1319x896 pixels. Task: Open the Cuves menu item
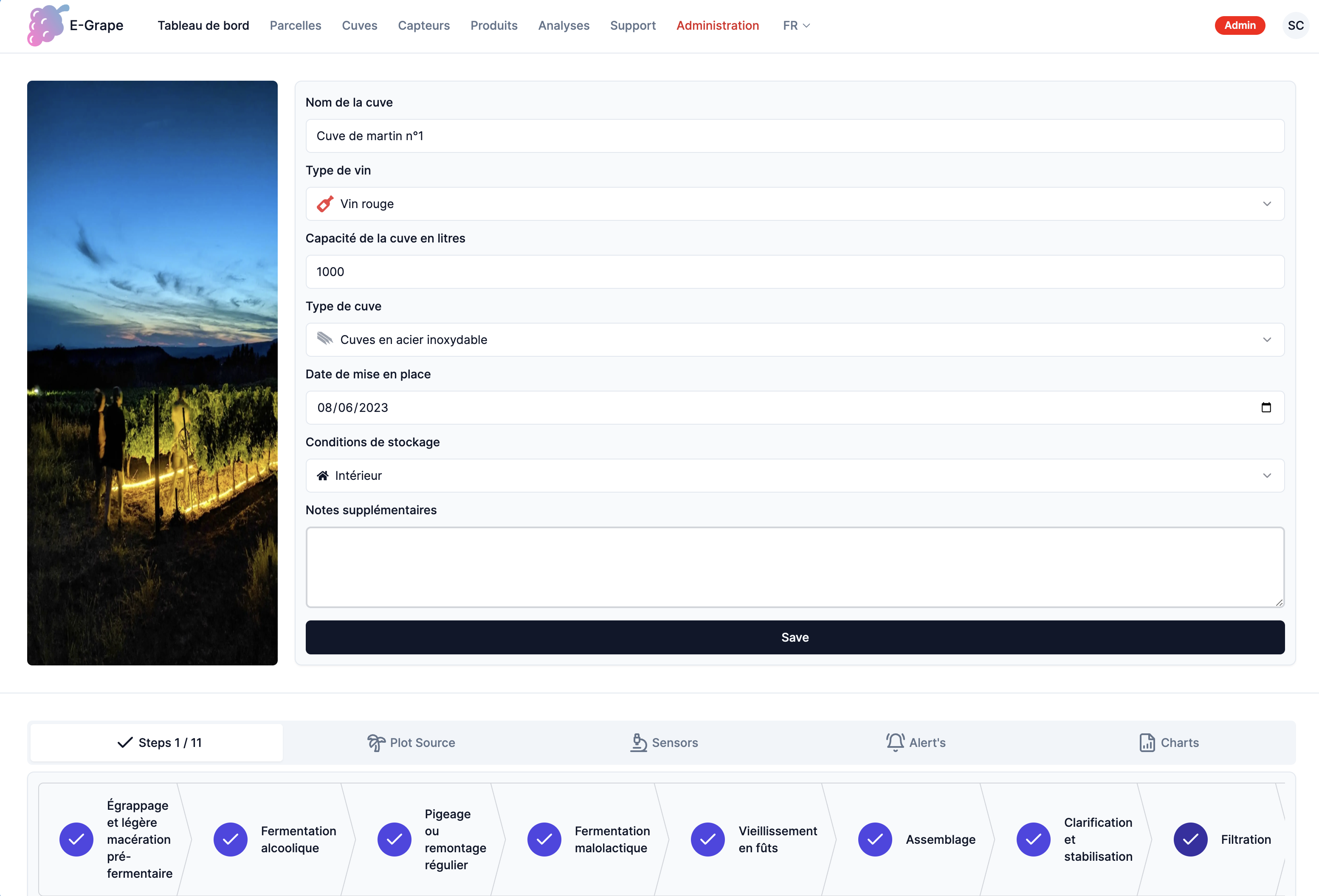[x=359, y=25]
